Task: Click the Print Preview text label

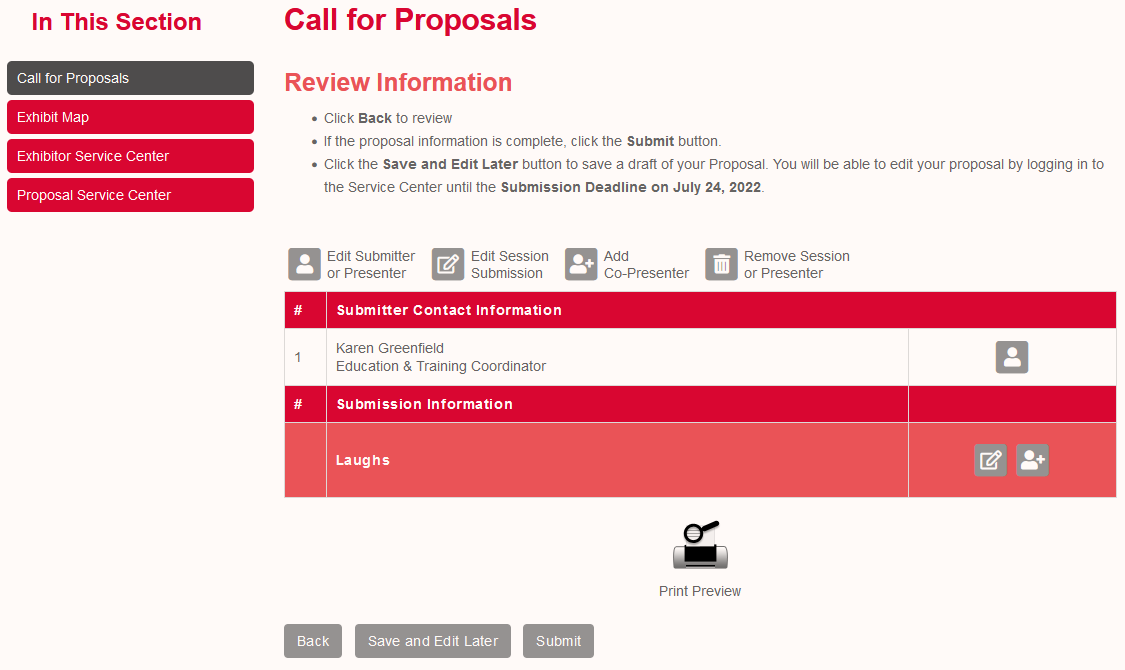Action: click(x=700, y=591)
